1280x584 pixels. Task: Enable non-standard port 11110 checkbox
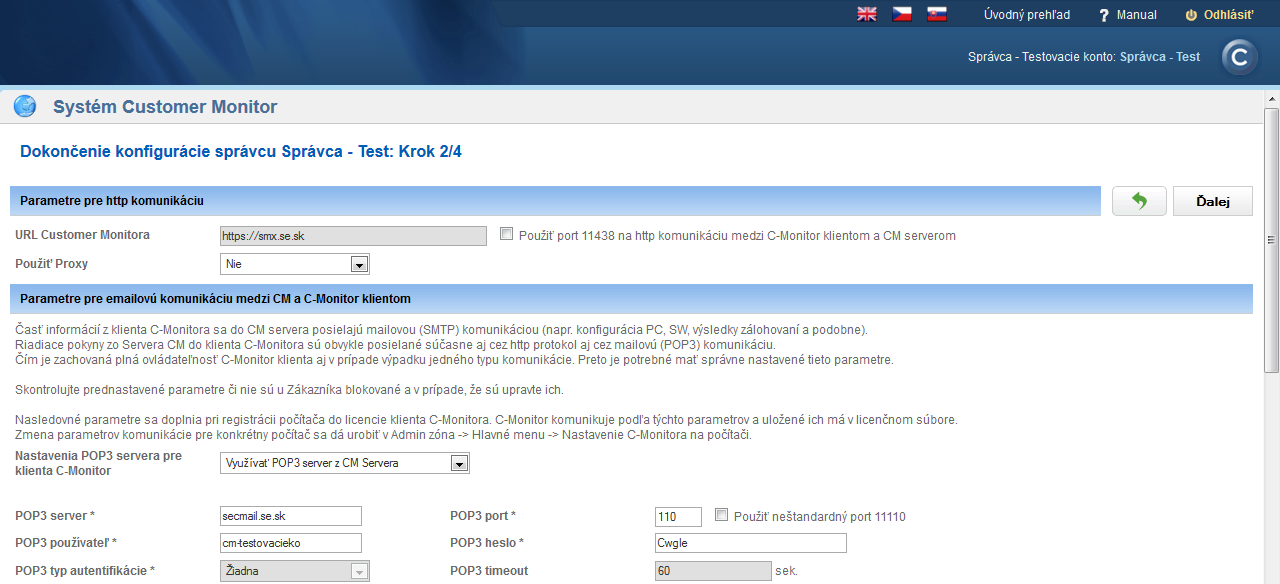722,515
